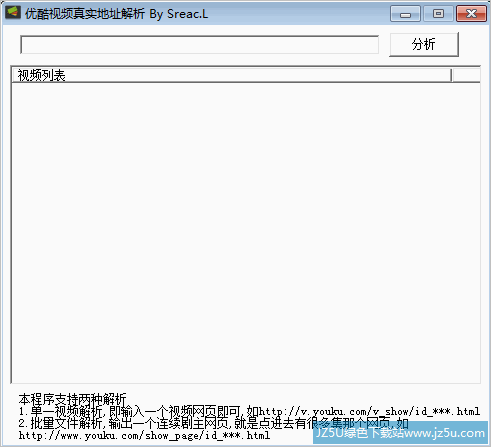Click the example URL http://v.youku.com/v_show/id_***.html
This screenshot has width=491, height=447.
tap(369, 411)
